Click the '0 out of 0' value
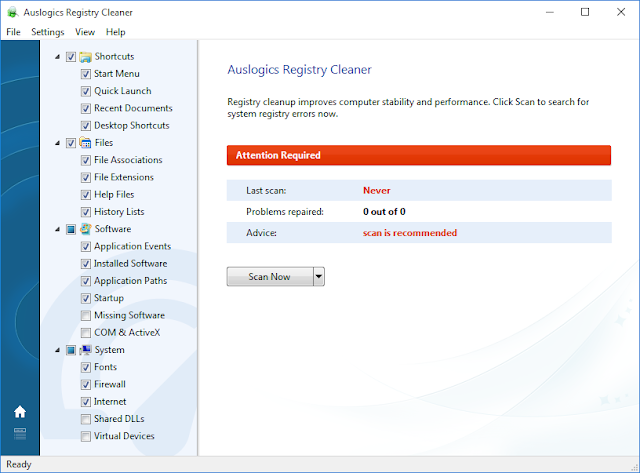This screenshot has width=640, height=473. [x=384, y=211]
